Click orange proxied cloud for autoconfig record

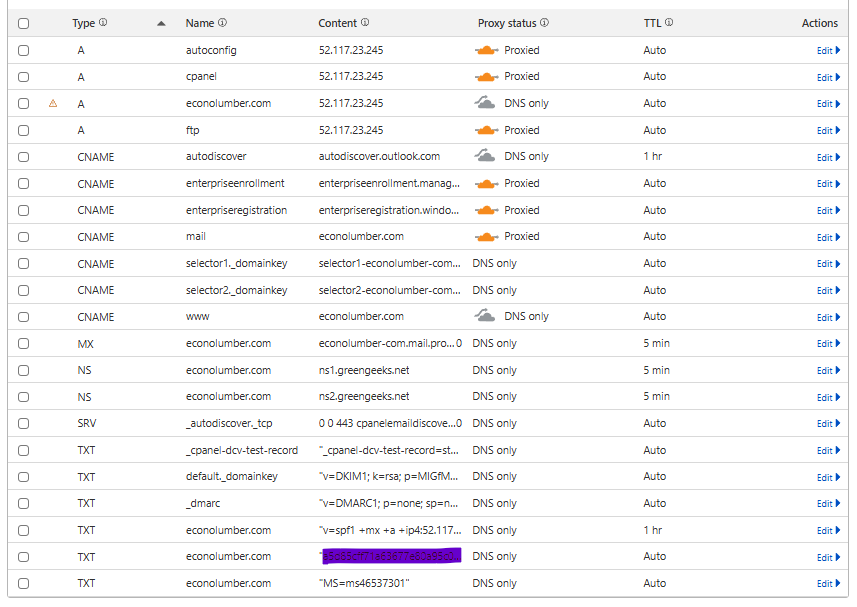tap(486, 50)
